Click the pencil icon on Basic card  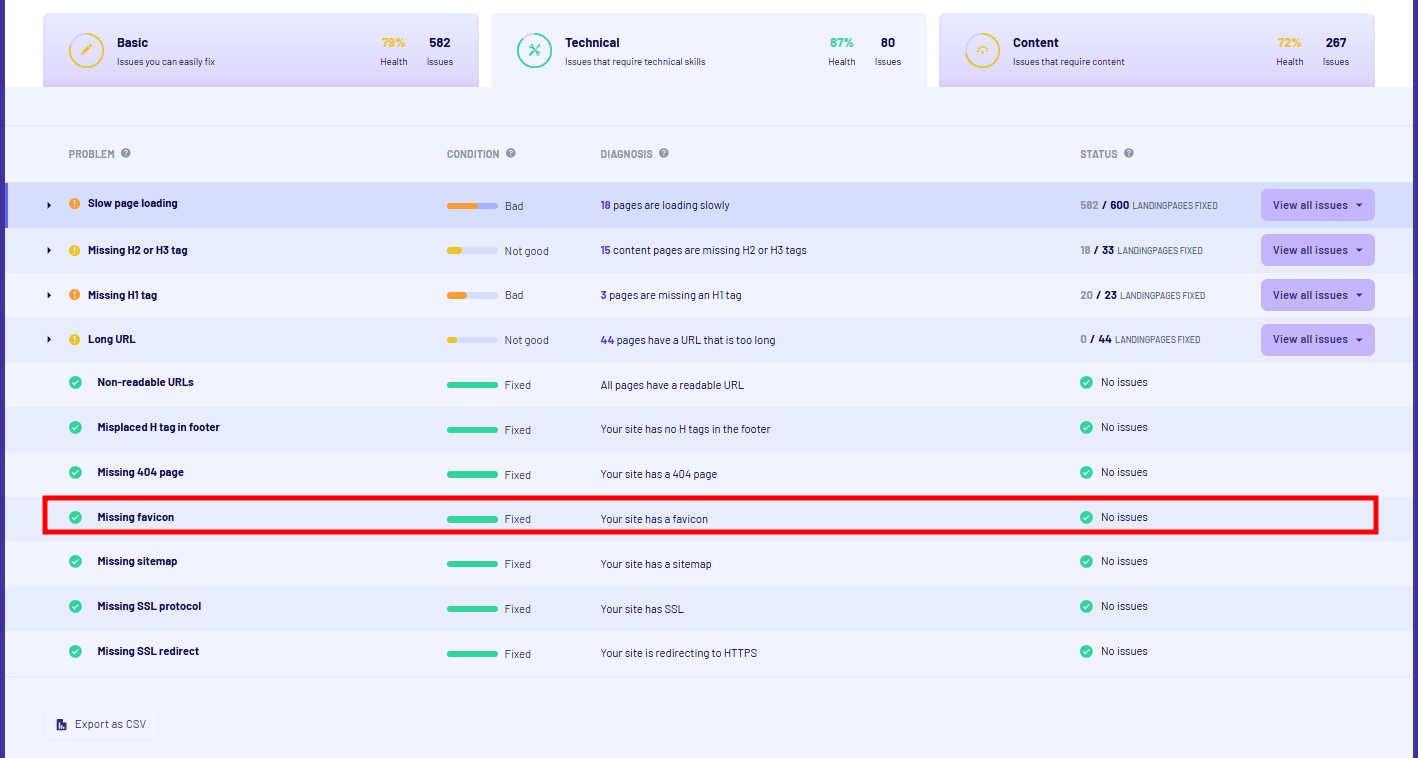click(86, 51)
